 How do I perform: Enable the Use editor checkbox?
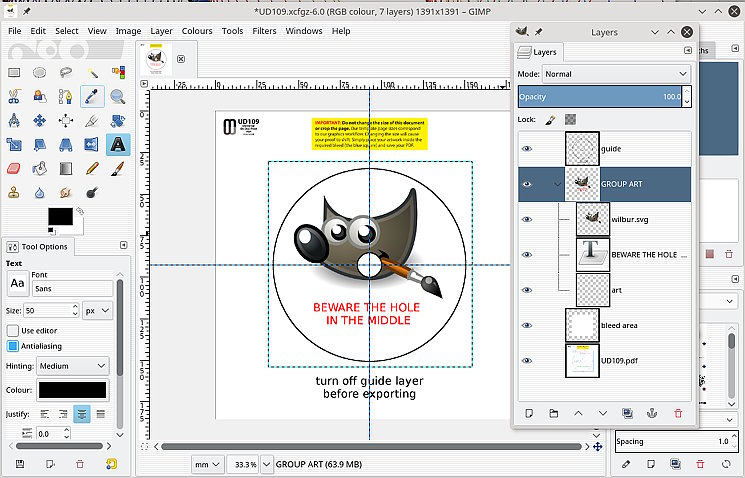[x=13, y=331]
